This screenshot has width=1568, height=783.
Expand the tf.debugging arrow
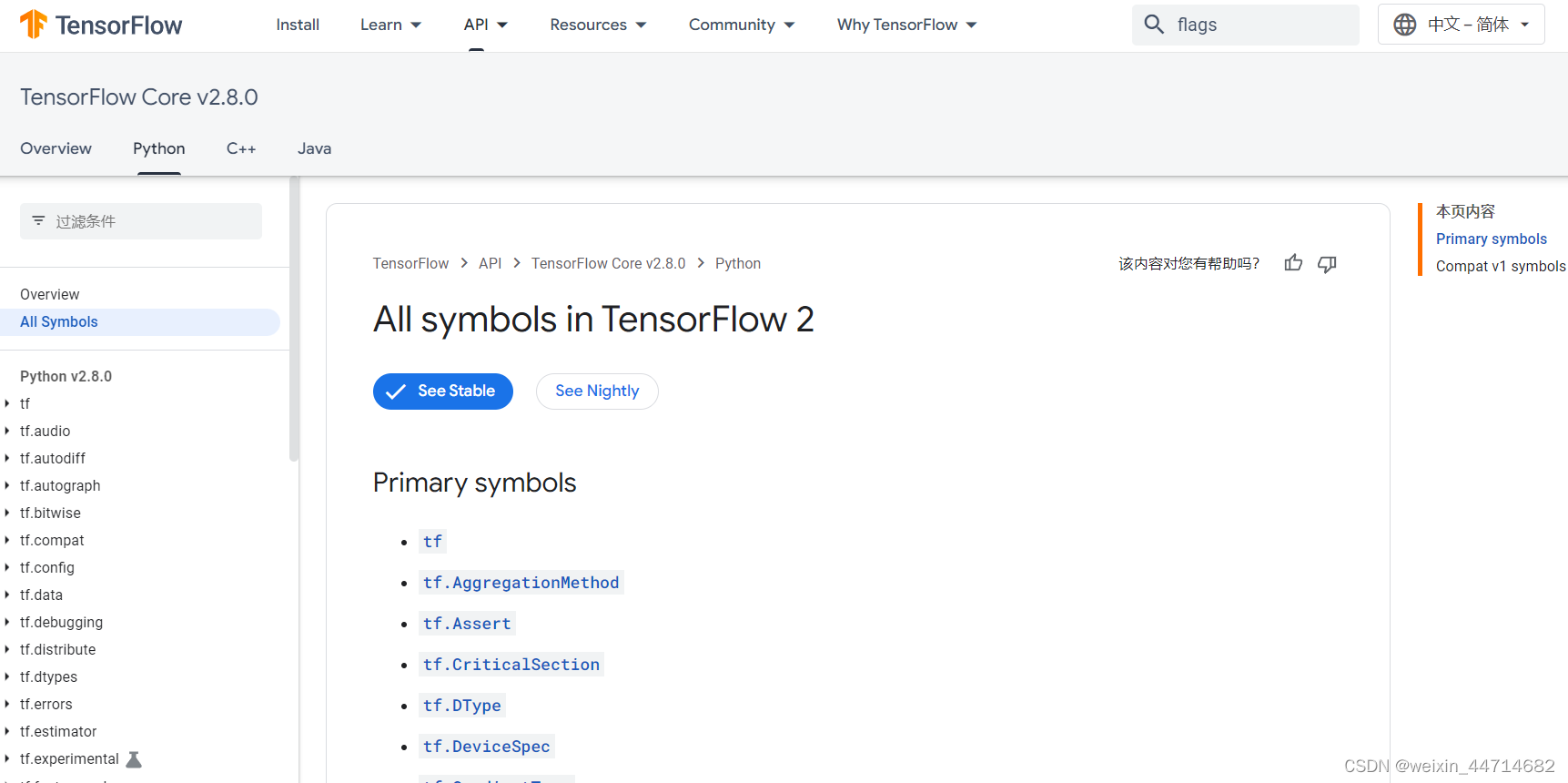[7, 622]
